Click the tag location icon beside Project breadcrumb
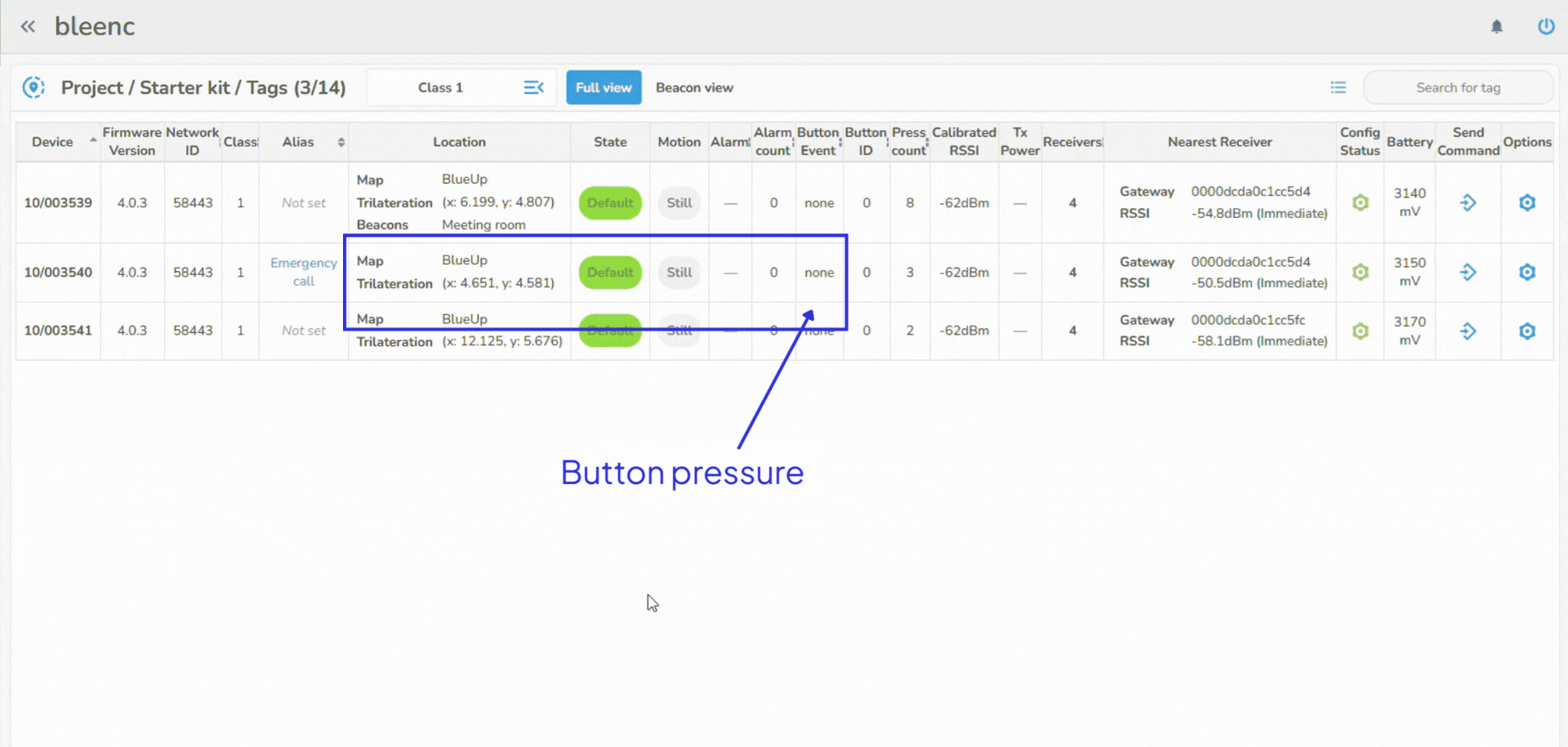Screen dimensions: 1568x747 (33, 87)
